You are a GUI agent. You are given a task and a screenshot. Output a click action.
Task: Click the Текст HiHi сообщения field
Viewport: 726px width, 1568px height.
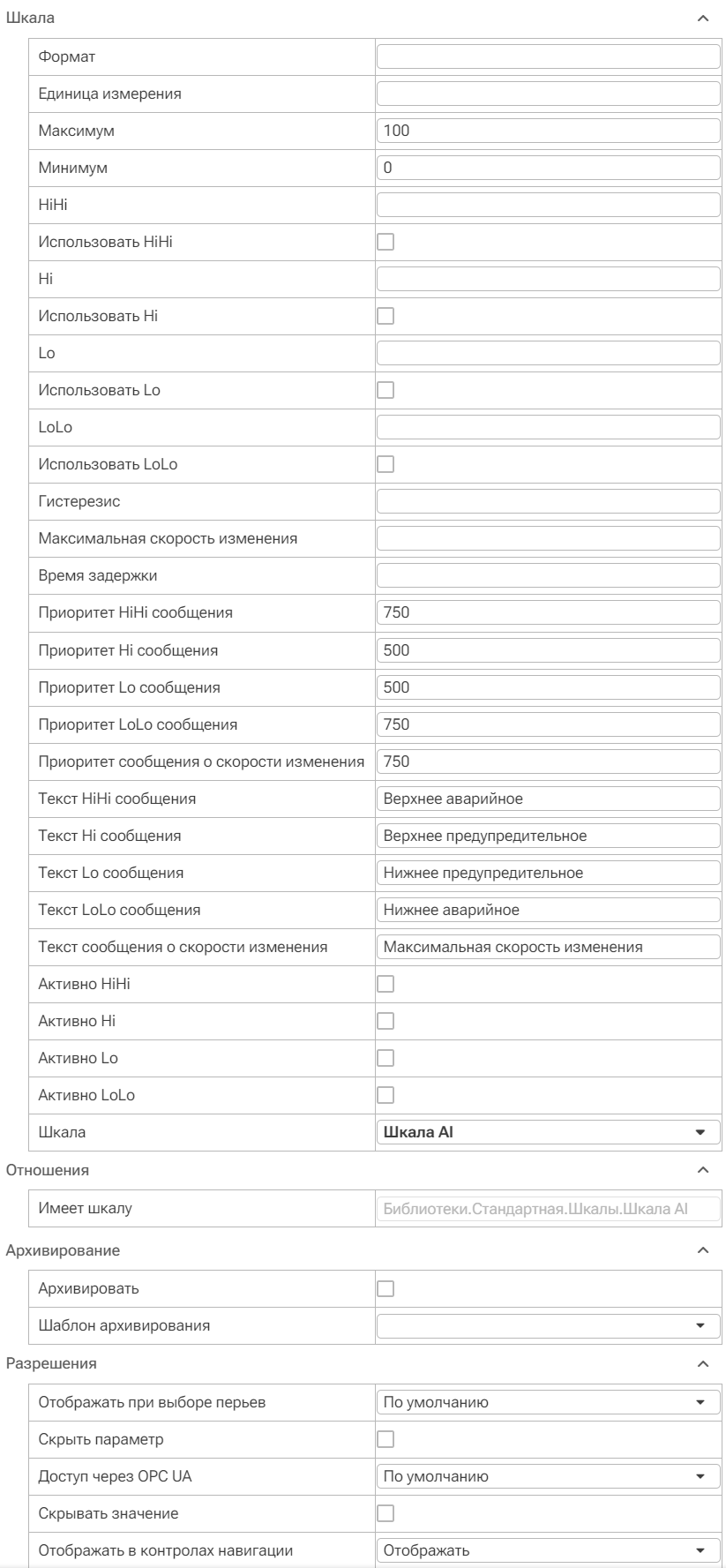point(549,799)
